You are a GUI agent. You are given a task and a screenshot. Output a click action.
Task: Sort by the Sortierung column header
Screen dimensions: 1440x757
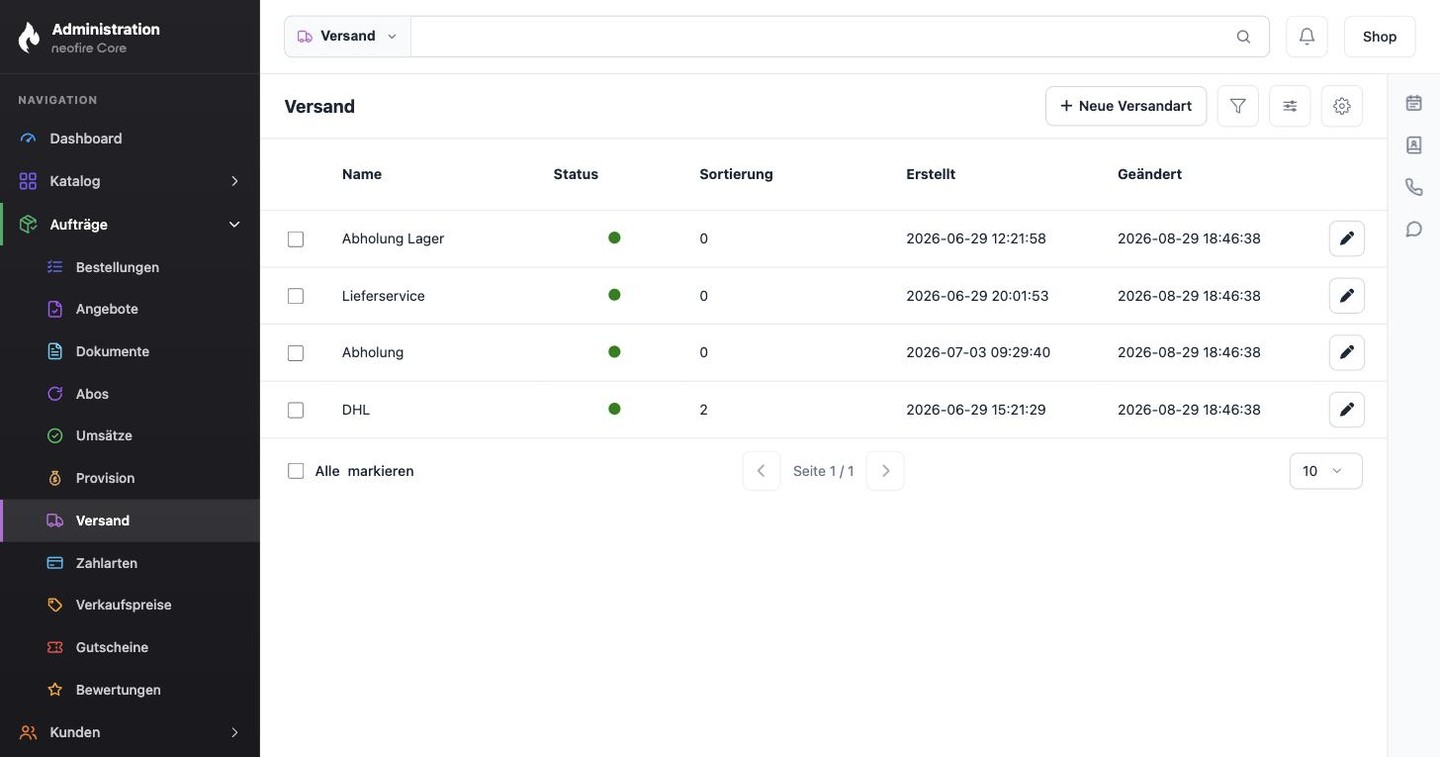(736, 174)
